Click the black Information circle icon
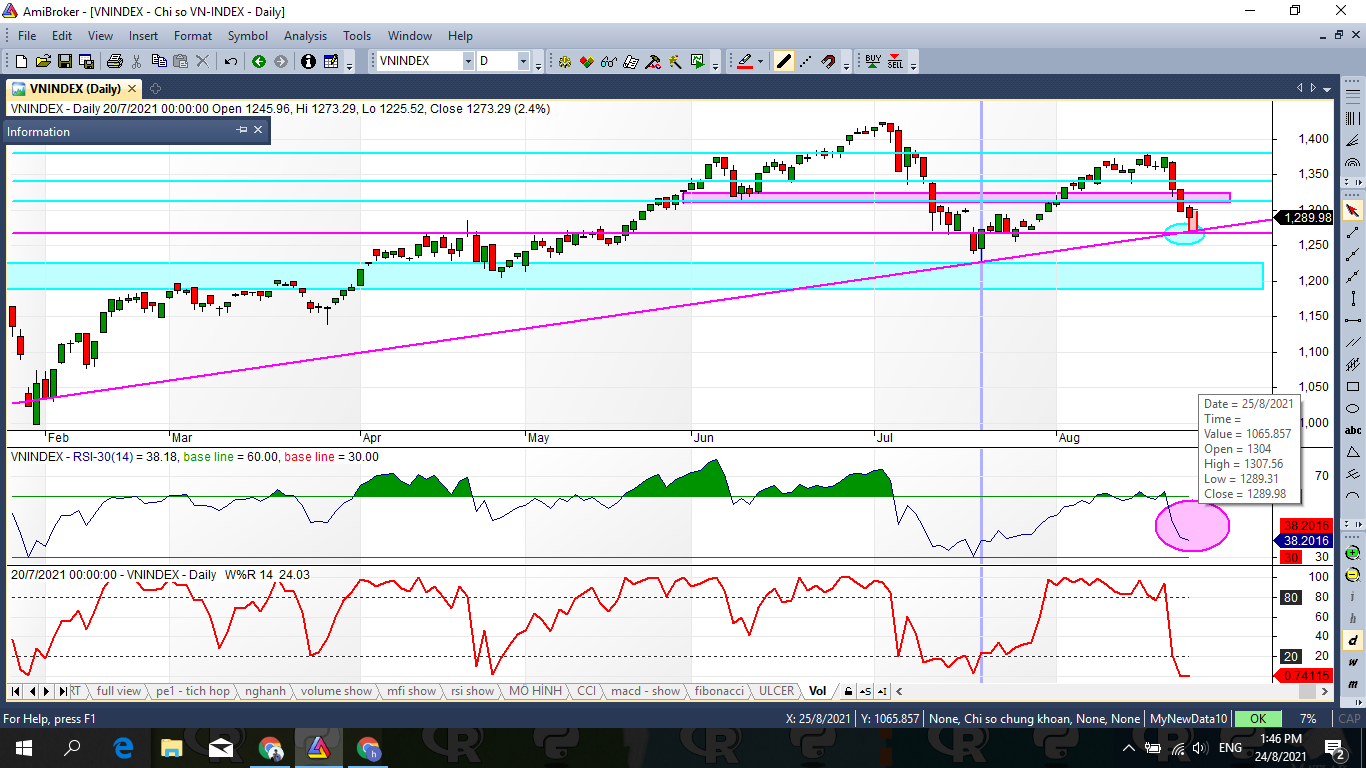 point(307,61)
